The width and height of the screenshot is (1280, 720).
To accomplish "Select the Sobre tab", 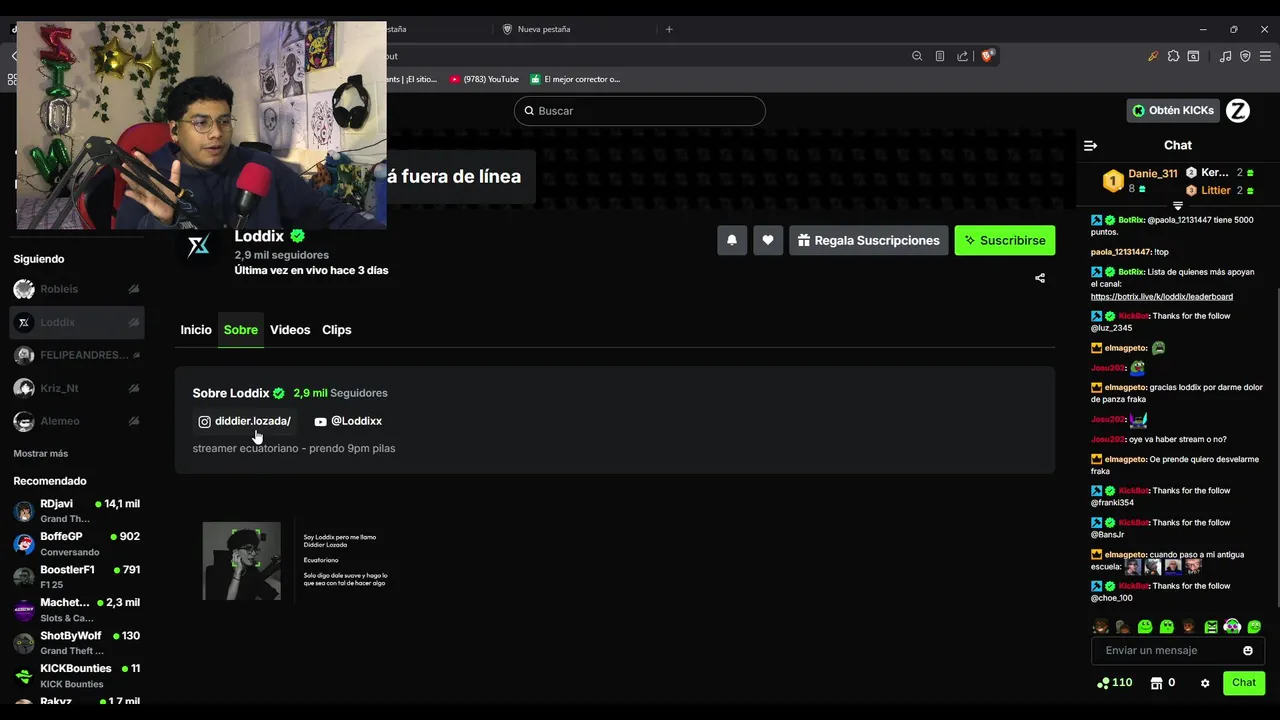I will (x=241, y=330).
